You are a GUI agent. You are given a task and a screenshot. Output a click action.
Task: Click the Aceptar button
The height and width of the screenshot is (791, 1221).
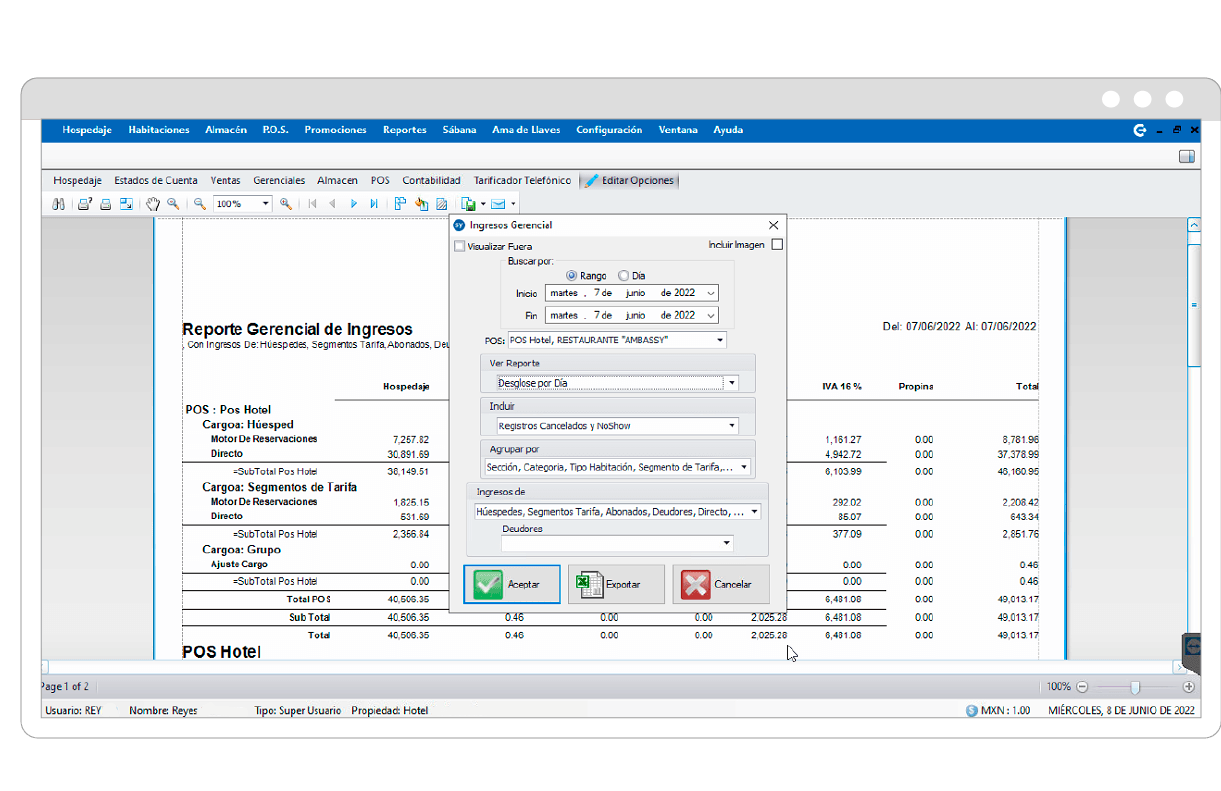pyautogui.click(x=511, y=584)
